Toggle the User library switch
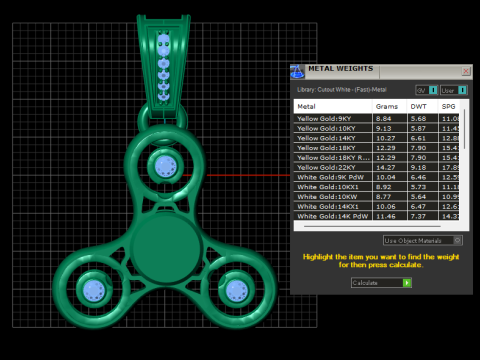 click(x=454, y=90)
